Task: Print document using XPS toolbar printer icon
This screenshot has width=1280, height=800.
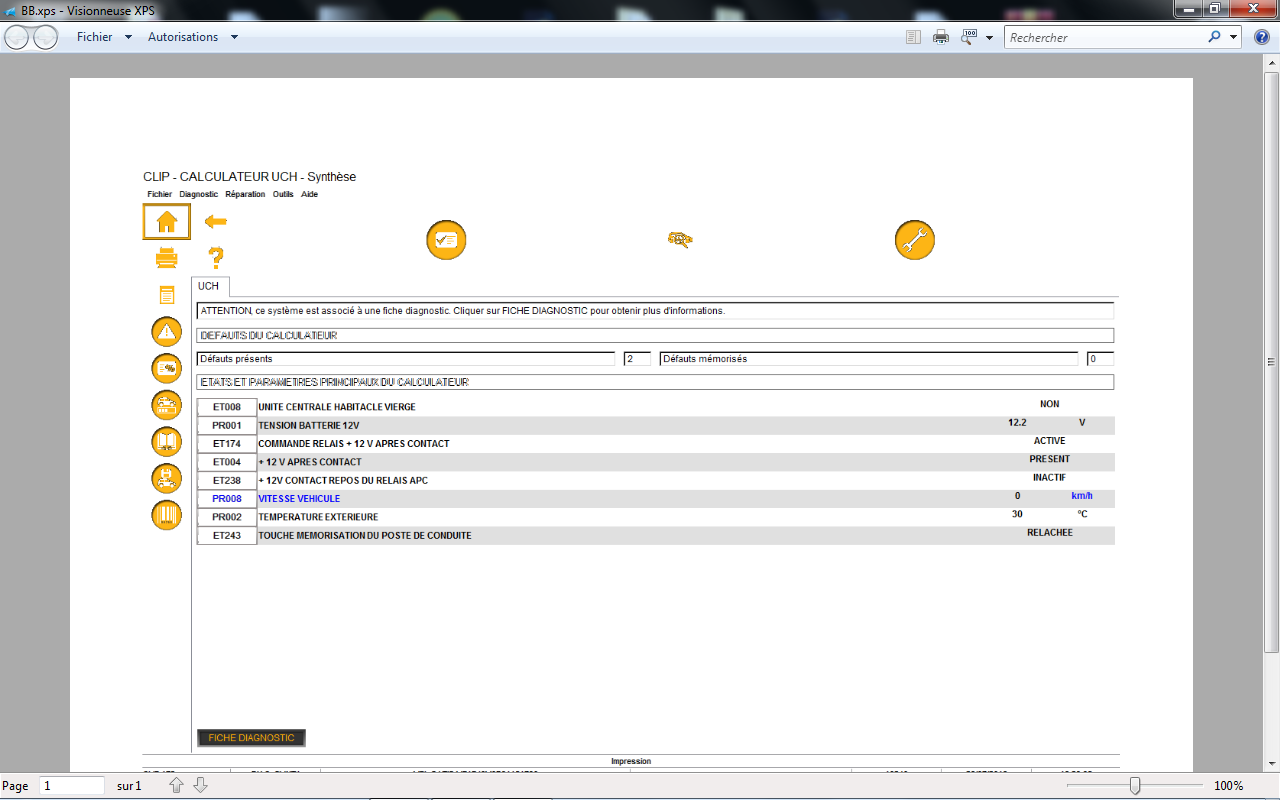Action: 941,37
